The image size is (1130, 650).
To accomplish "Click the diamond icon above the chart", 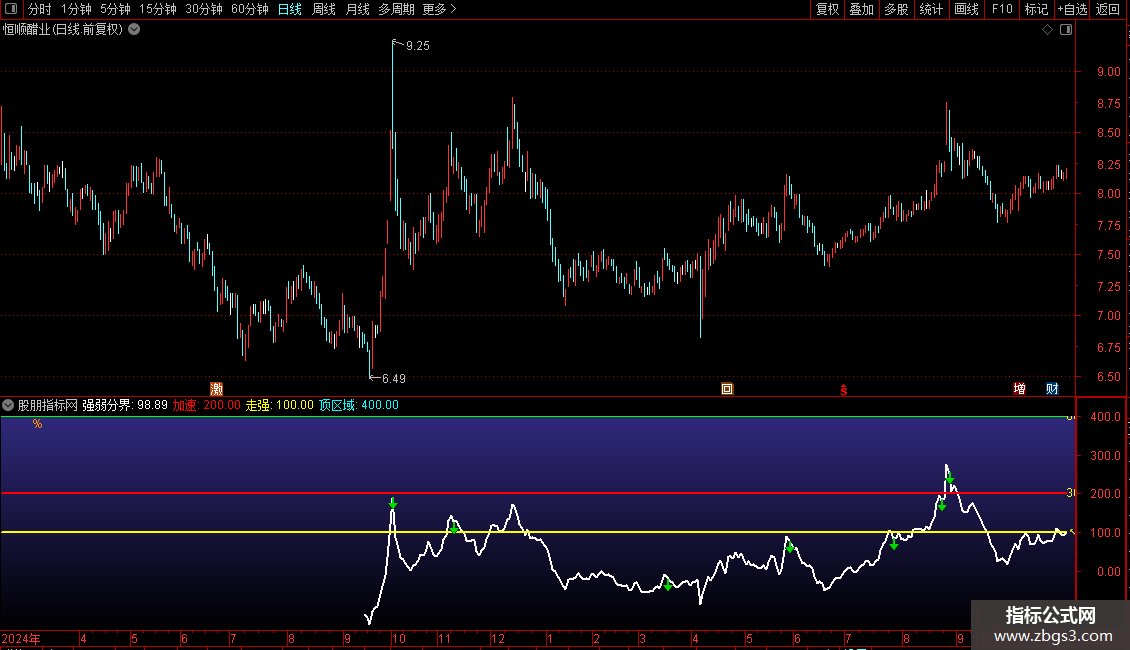I will [x=1048, y=30].
